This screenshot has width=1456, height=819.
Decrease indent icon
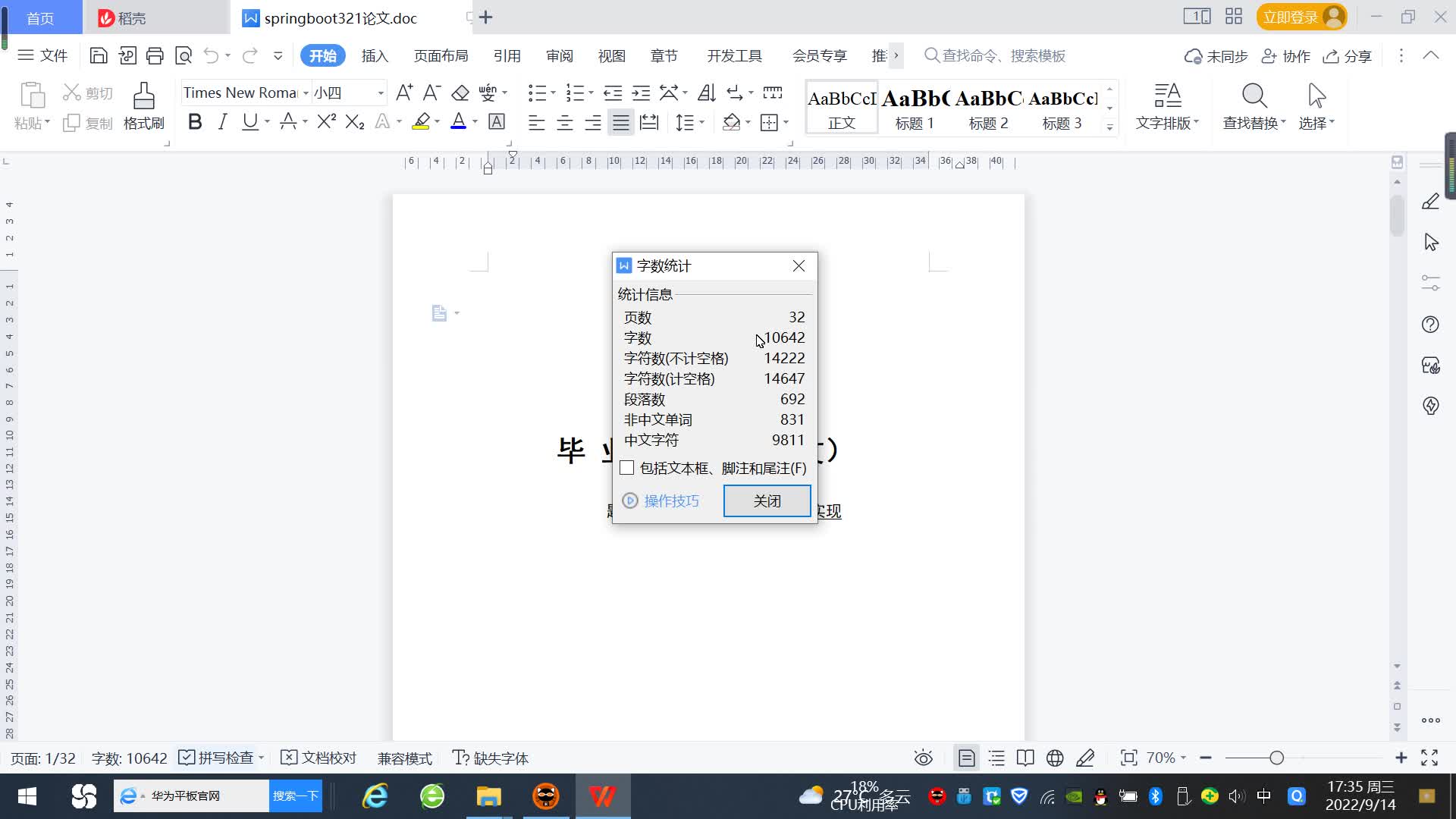(x=613, y=93)
